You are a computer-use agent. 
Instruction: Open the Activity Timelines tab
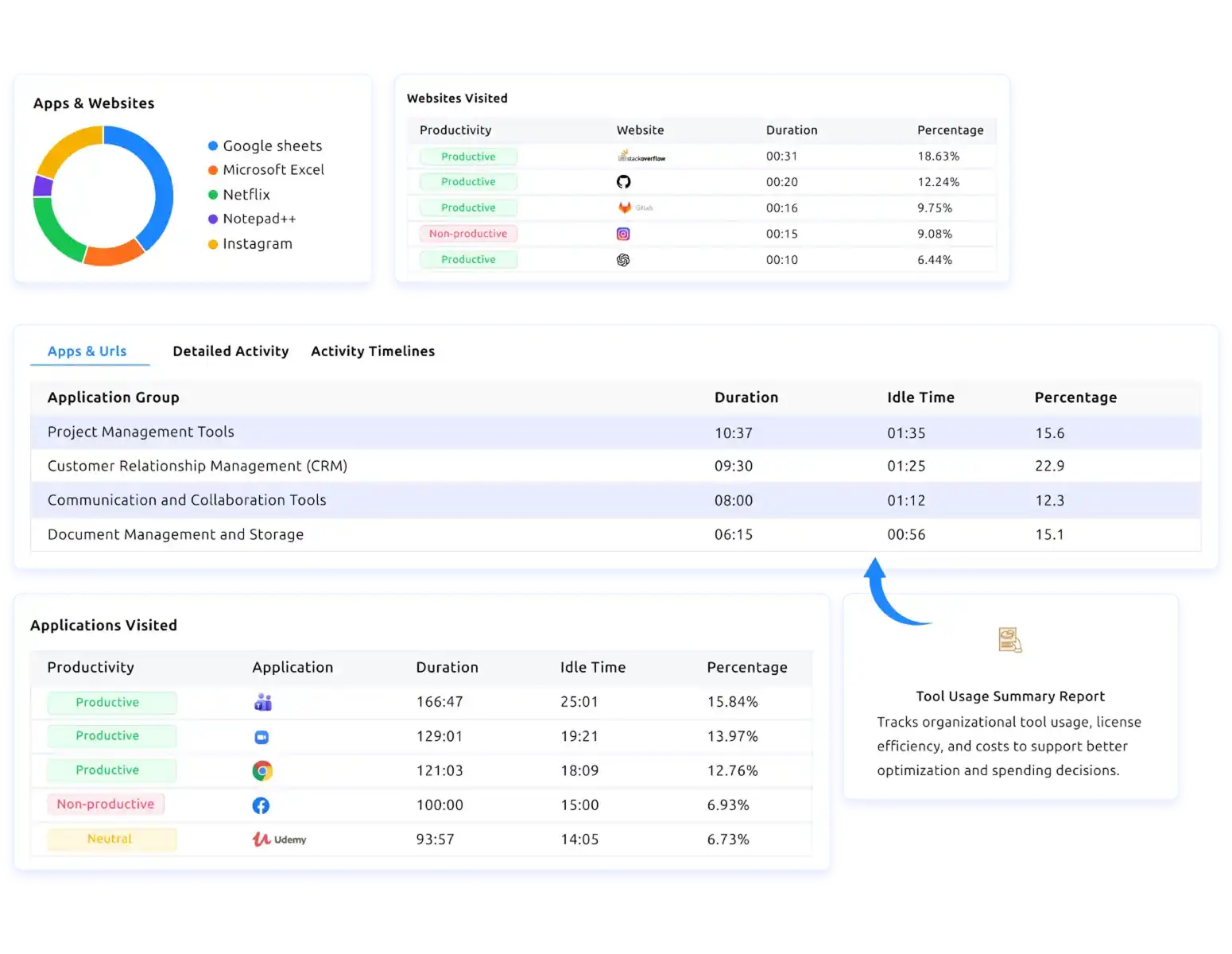tap(372, 351)
